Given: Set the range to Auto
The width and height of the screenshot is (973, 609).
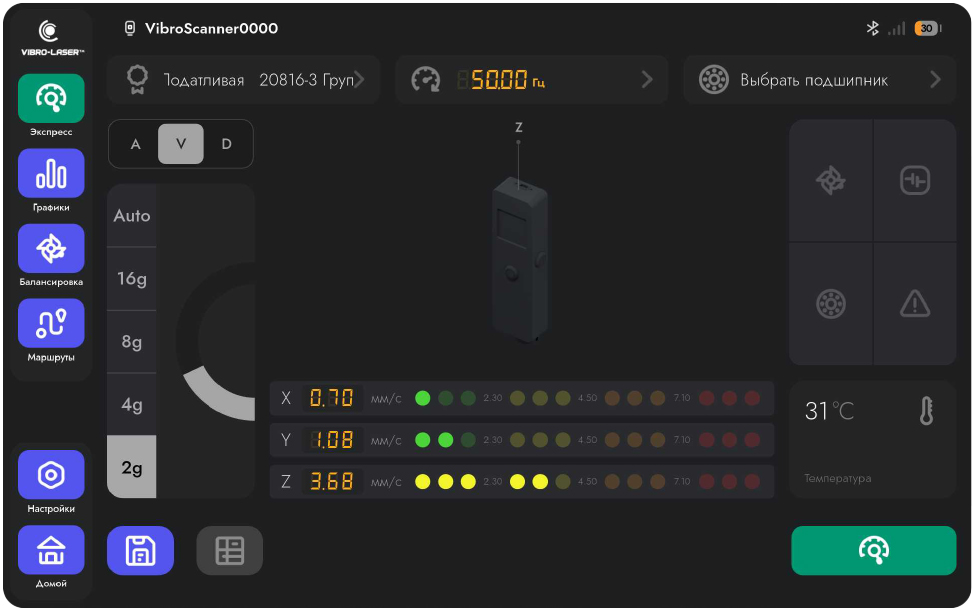Looking at the screenshot, I should [132, 215].
